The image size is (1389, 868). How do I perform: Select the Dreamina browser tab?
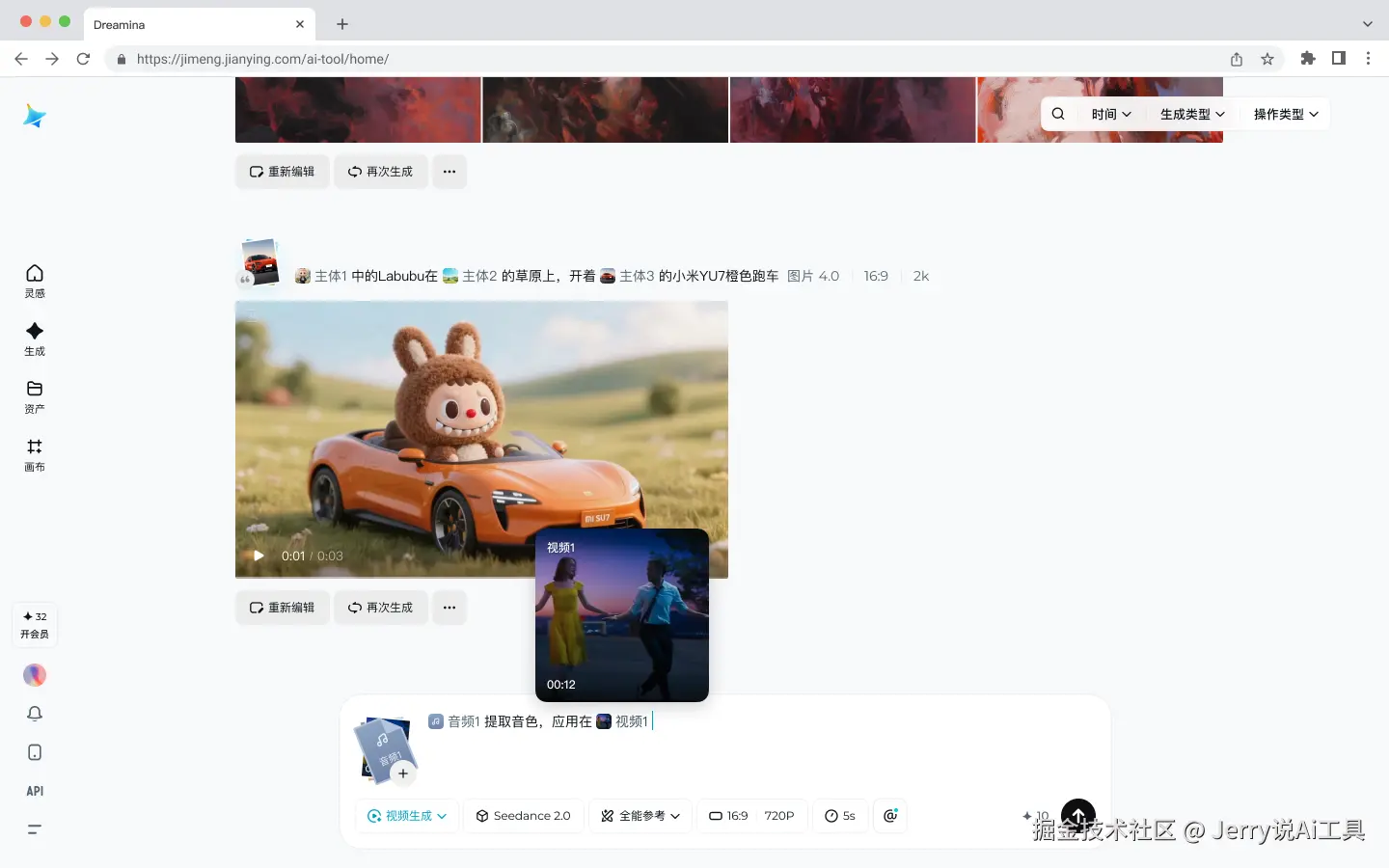(200, 24)
